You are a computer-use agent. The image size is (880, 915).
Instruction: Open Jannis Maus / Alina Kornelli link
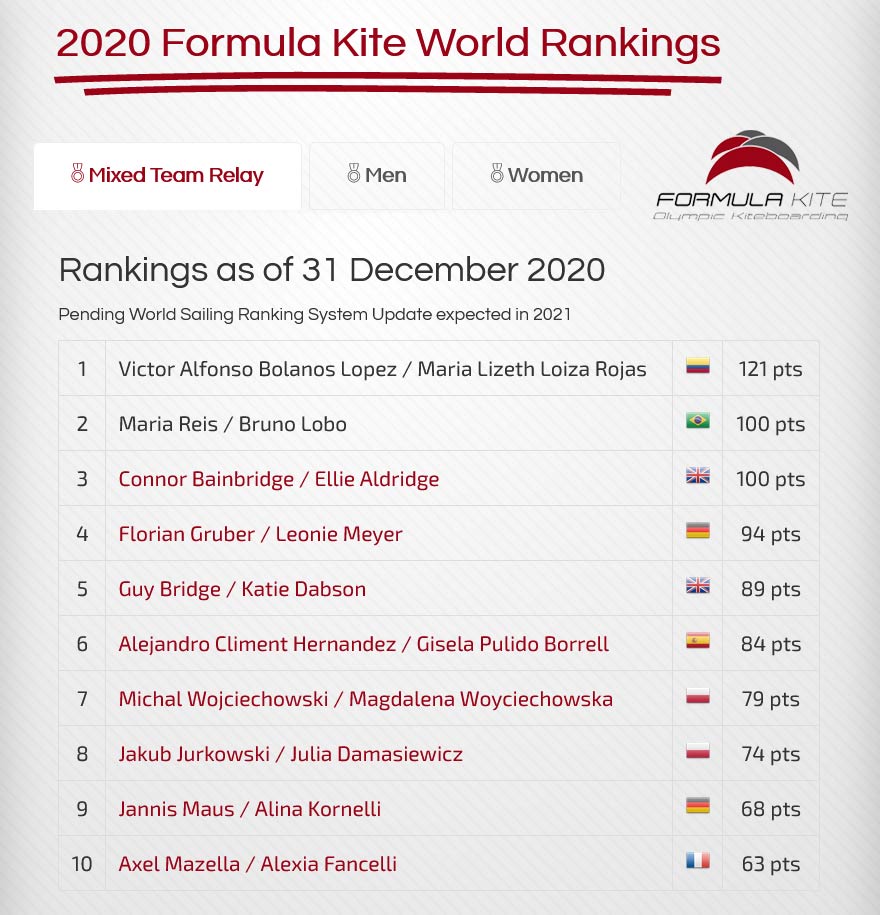(x=250, y=809)
